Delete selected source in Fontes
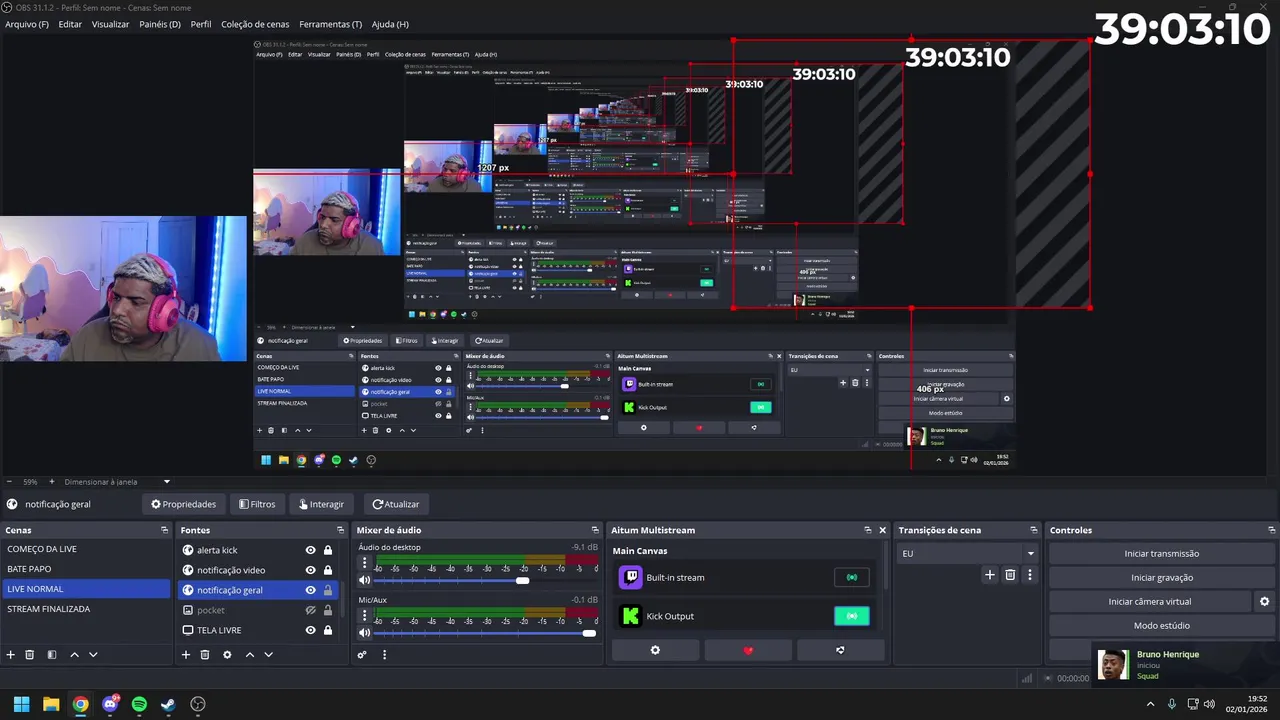Viewport: 1280px width, 720px height. [205, 655]
